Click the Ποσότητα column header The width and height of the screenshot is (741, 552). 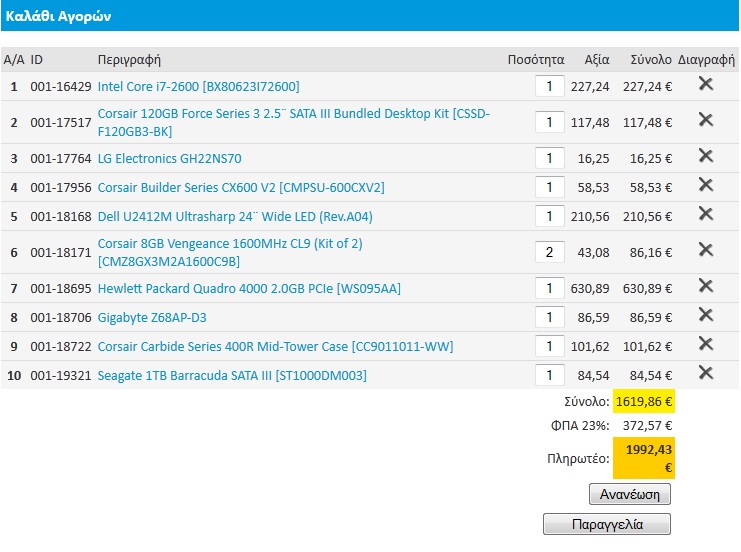pos(536,60)
